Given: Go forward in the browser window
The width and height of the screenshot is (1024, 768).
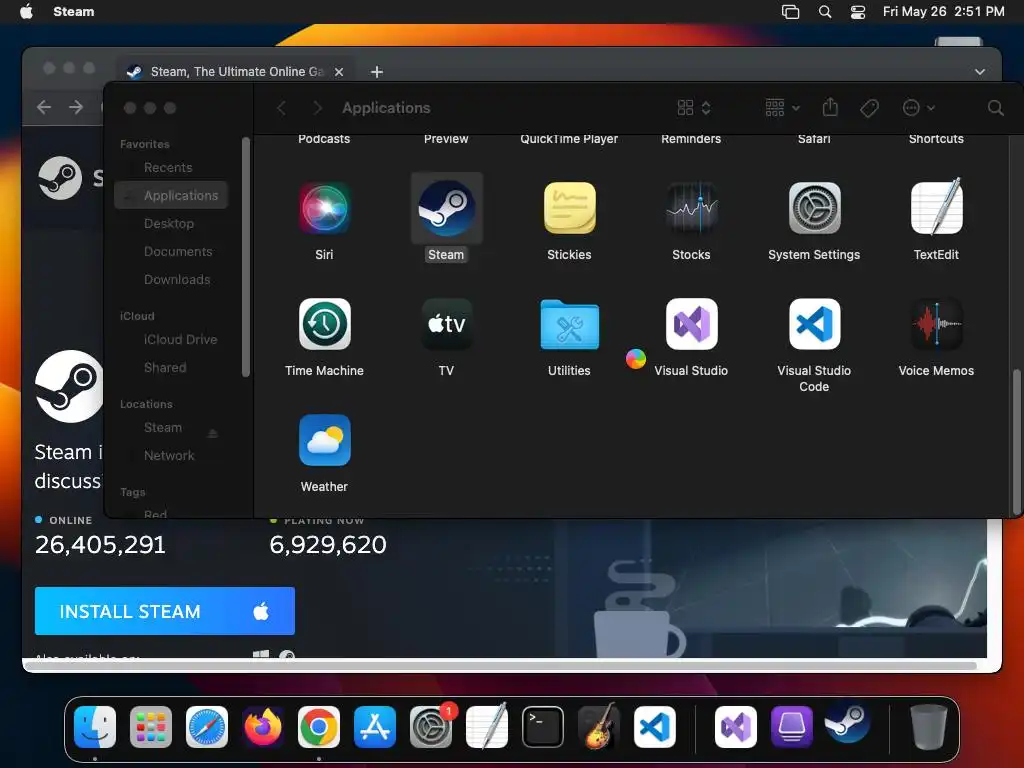Looking at the screenshot, I should tap(76, 107).
